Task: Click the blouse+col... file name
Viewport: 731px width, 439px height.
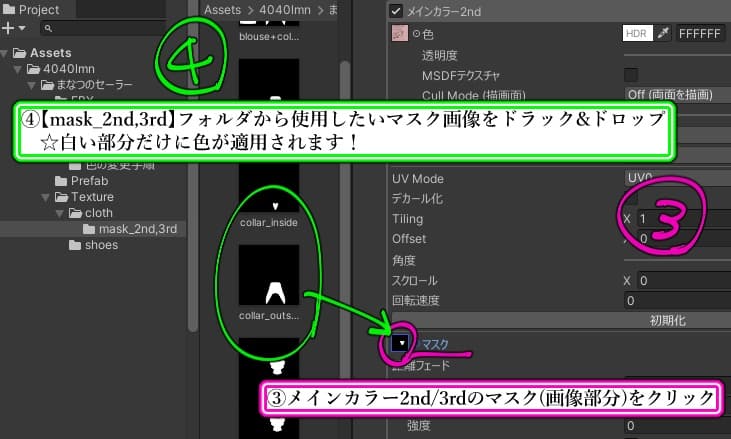Action: (269, 36)
